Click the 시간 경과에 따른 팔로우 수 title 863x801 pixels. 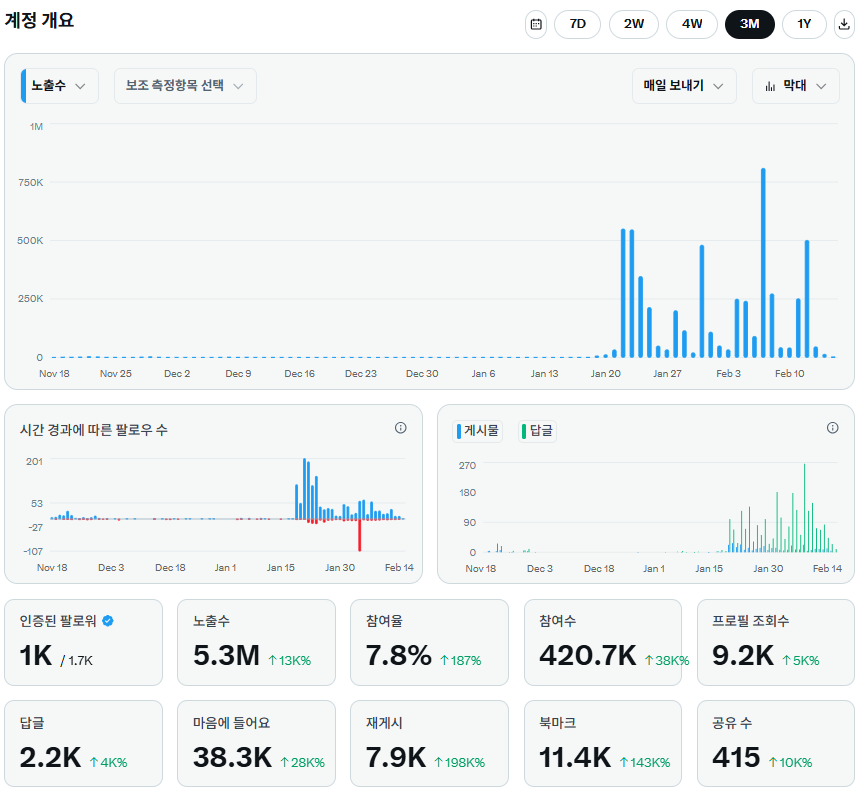(x=94, y=430)
